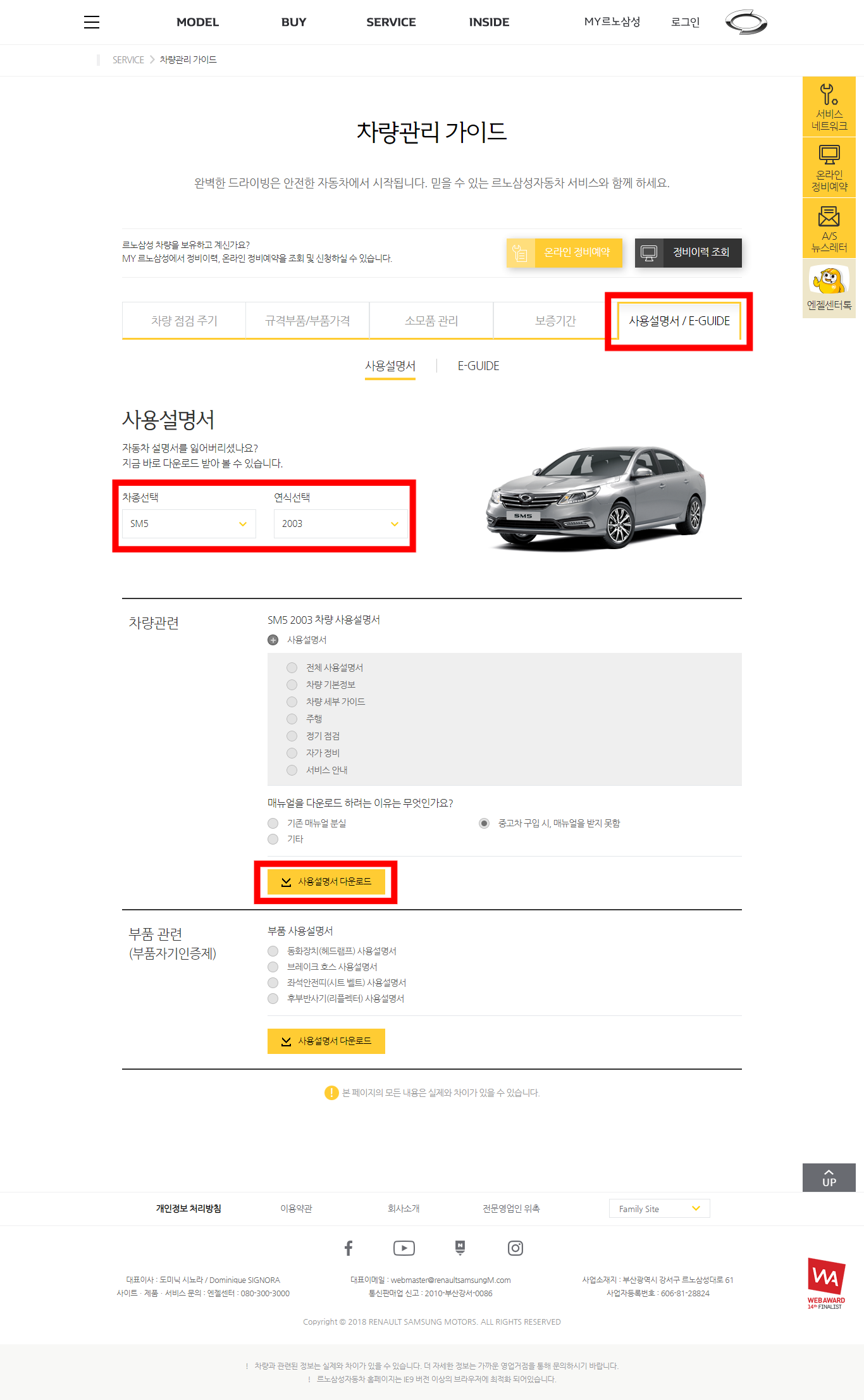Click the 로그인 link

685,22
